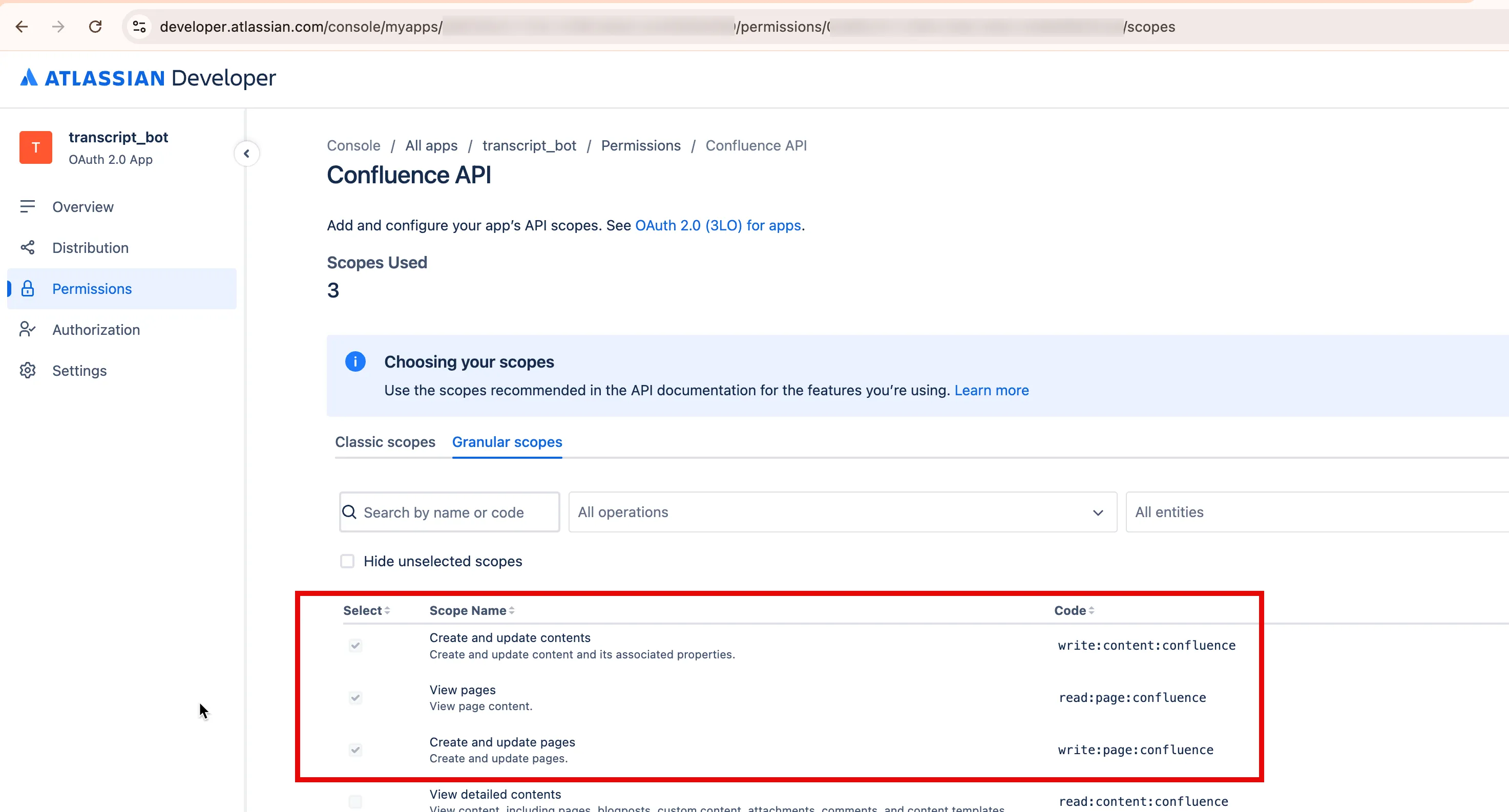Click the Overview list icon in sidebar

28,207
